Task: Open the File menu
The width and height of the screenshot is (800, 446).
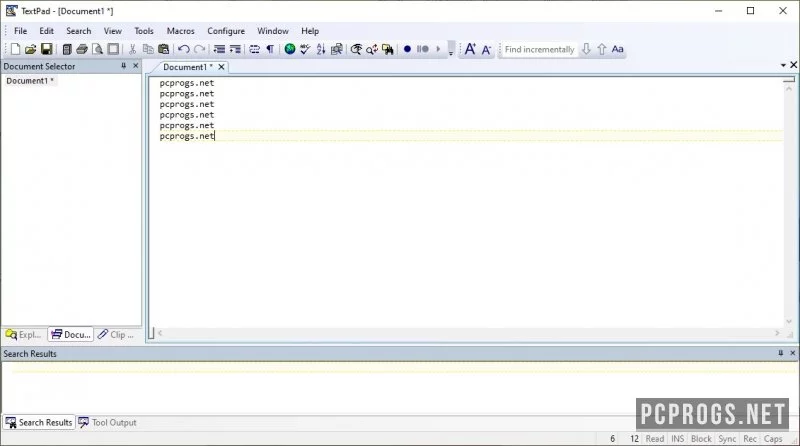Action: (20, 31)
